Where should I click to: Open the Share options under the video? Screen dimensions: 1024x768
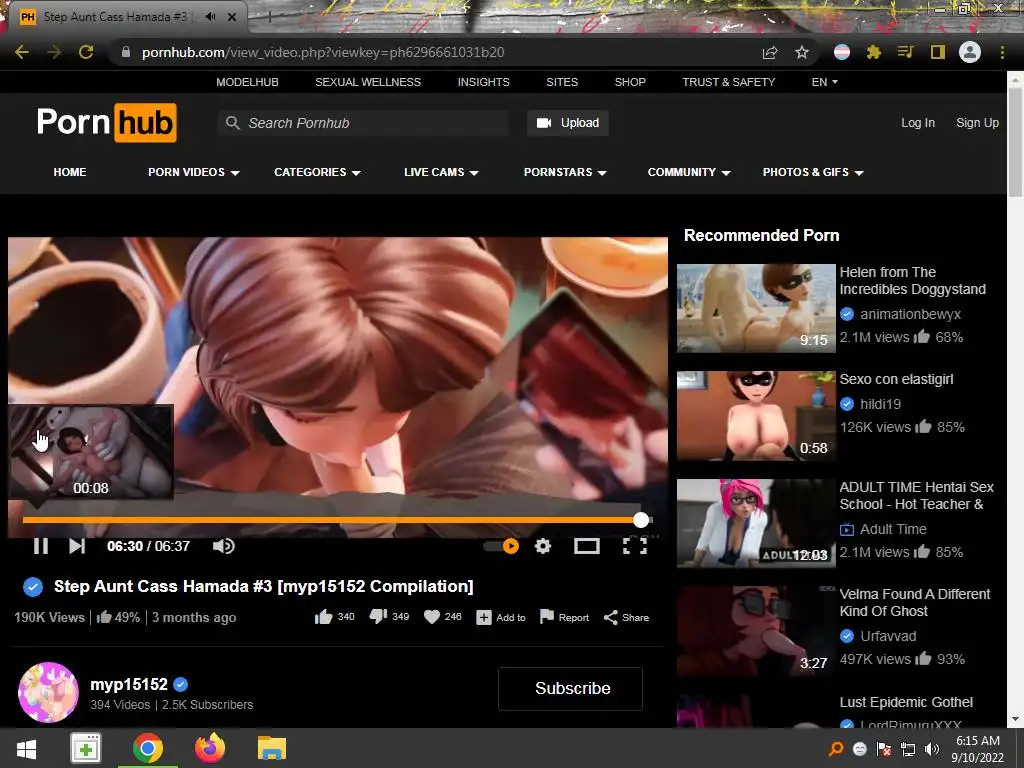click(626, 617)
